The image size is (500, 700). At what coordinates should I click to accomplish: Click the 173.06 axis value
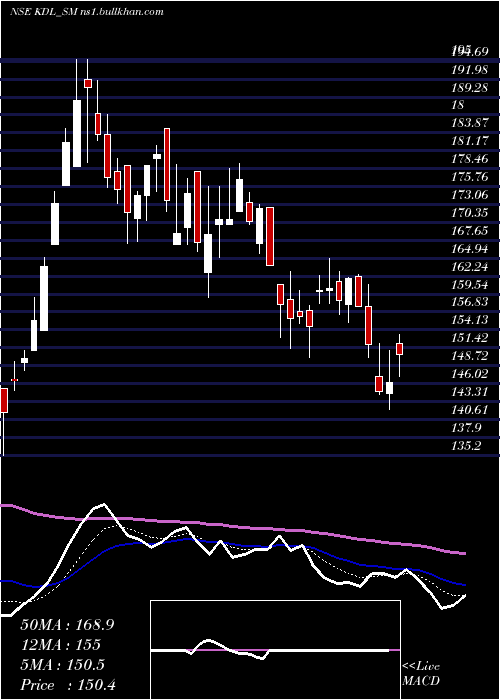469,195
